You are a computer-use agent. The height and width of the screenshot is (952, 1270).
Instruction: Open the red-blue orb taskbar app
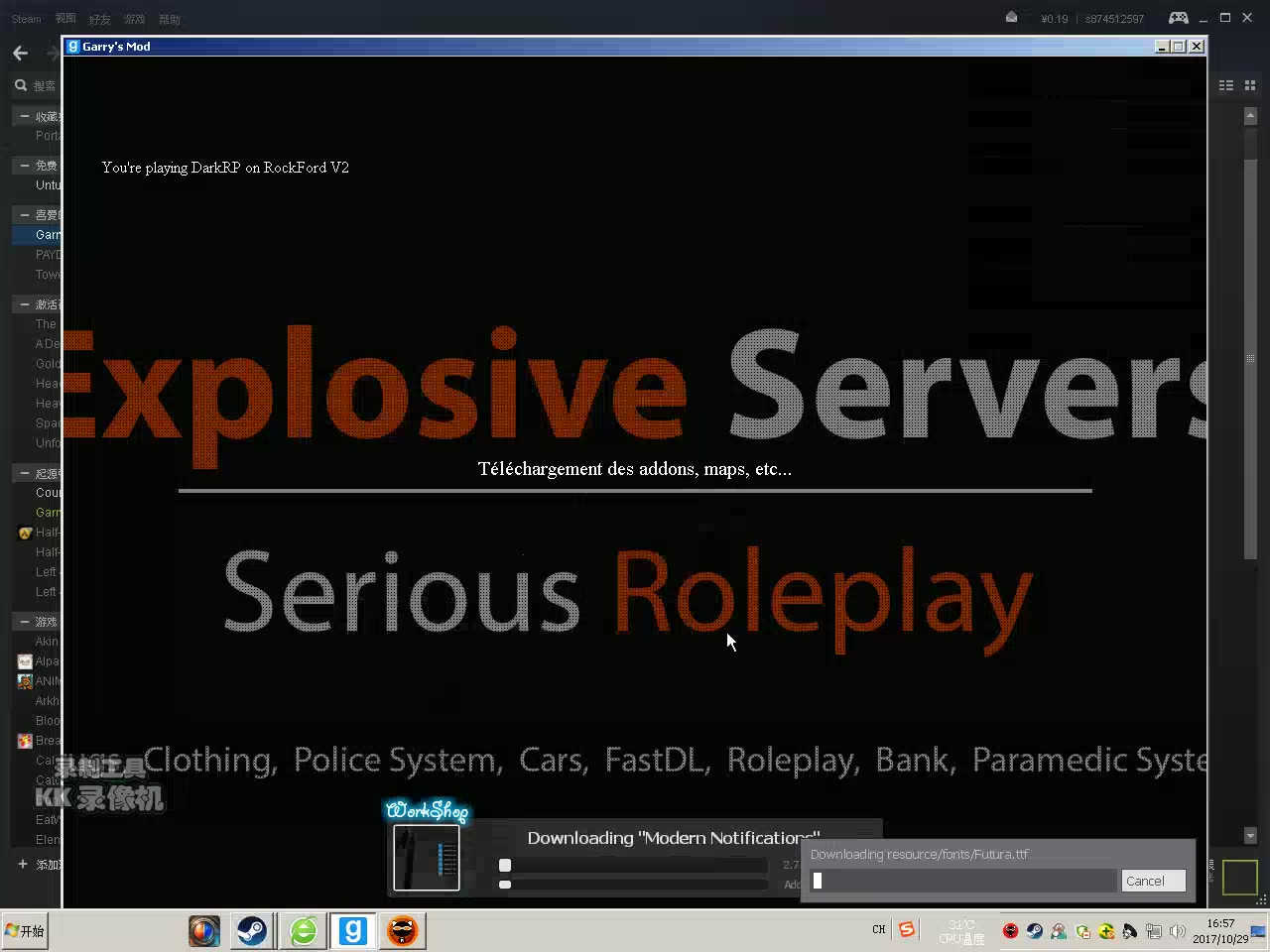tap(204, 931)
